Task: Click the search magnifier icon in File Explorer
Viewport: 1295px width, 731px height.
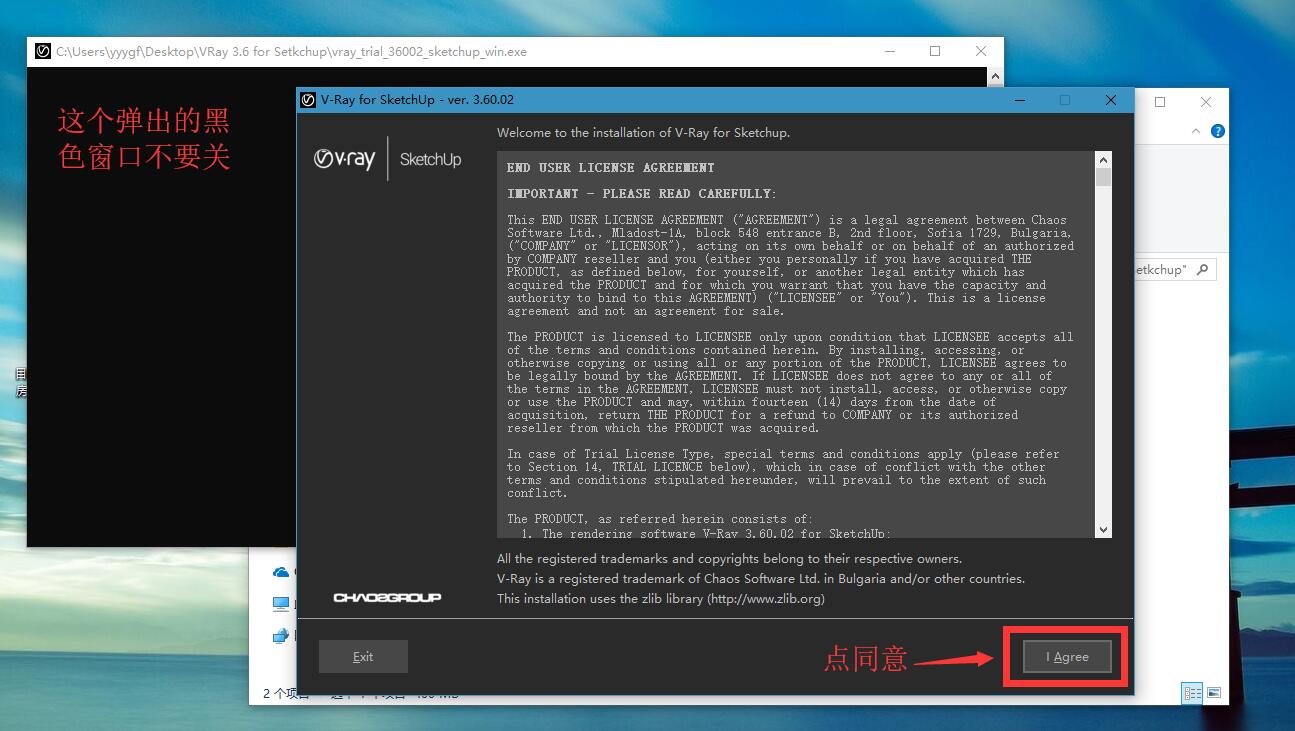Action: tap(1202, 270)
